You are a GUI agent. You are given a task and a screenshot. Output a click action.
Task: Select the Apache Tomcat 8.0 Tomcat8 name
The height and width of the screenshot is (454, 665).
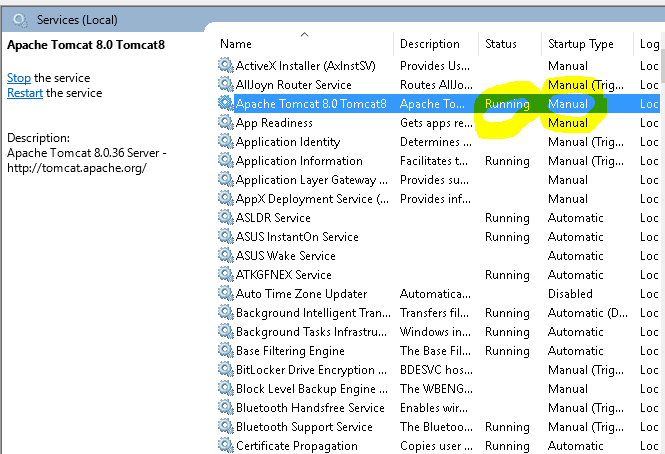click(x=311, y=104)
